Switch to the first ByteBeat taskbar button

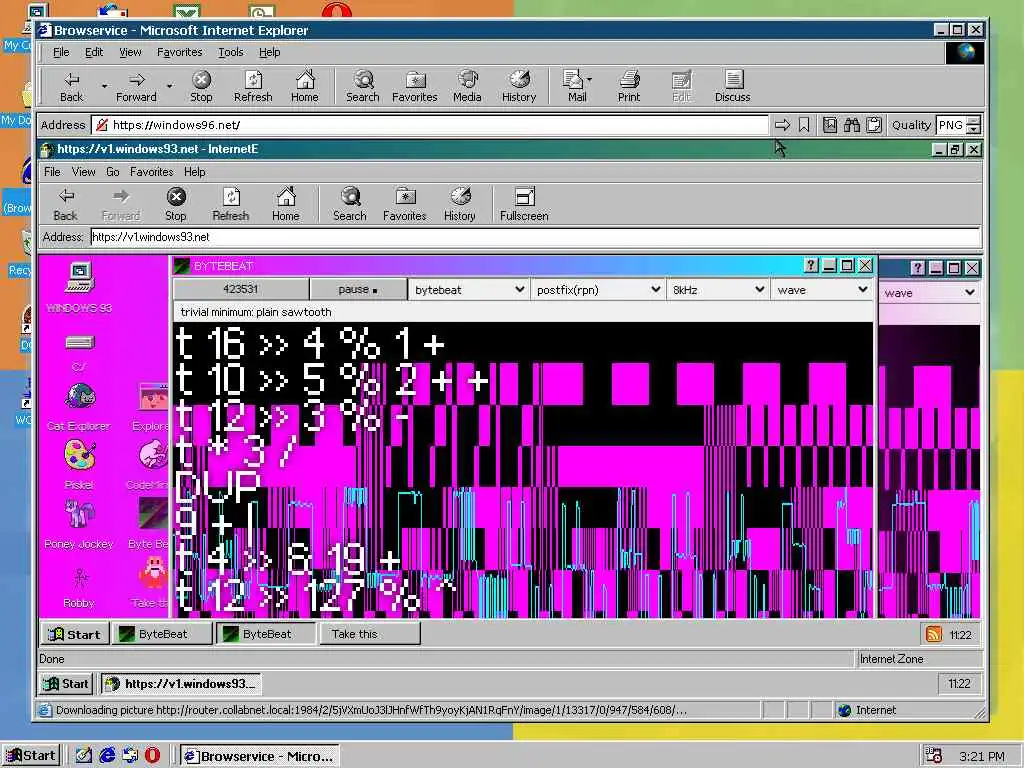click(161, 633)
